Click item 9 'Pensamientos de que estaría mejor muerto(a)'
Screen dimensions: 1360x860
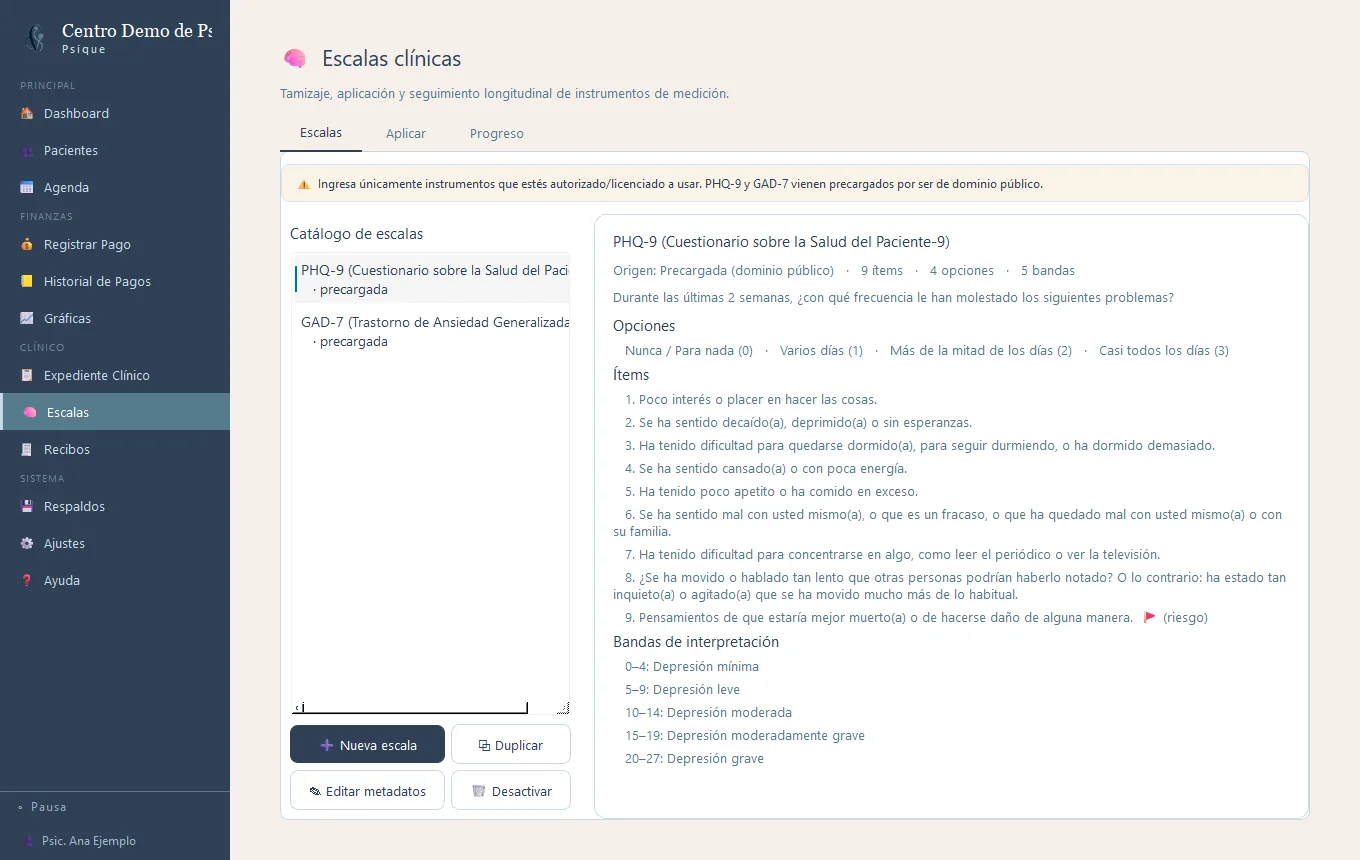tap(878, 618)
